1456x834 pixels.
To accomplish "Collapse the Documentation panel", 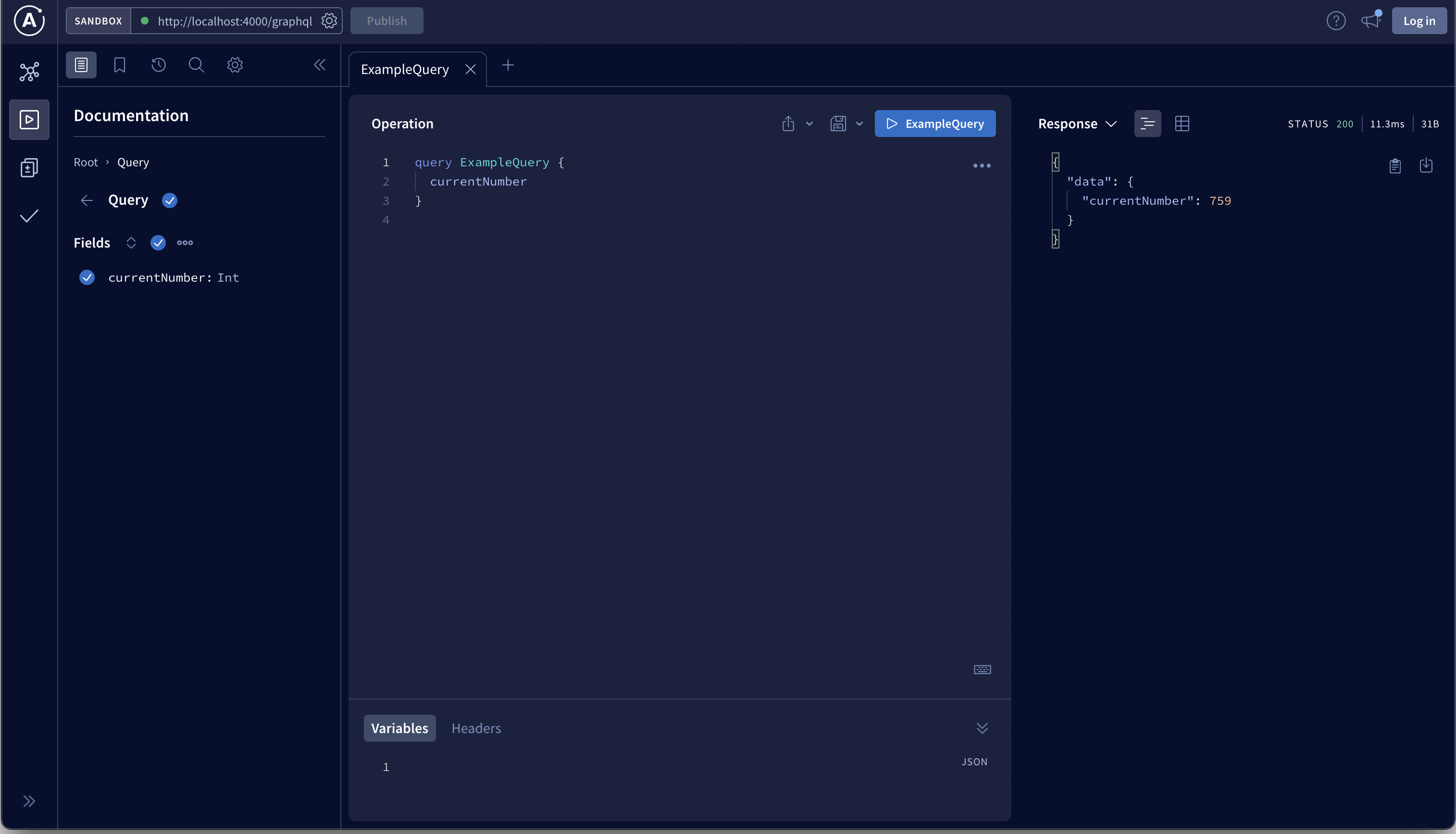I will [320, 65].
